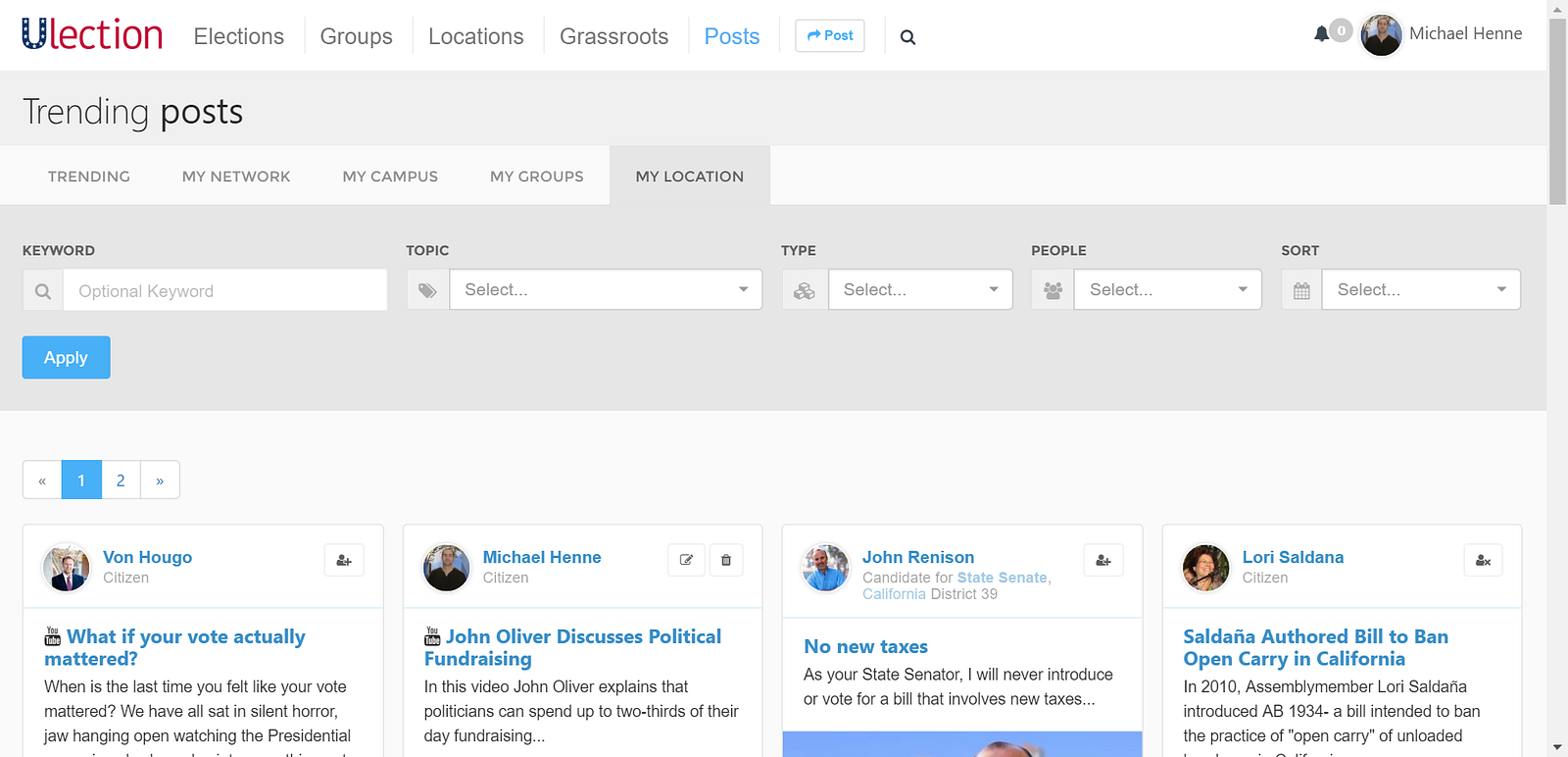
Task: Go to page 2 of posts
Action: point(121,480)
